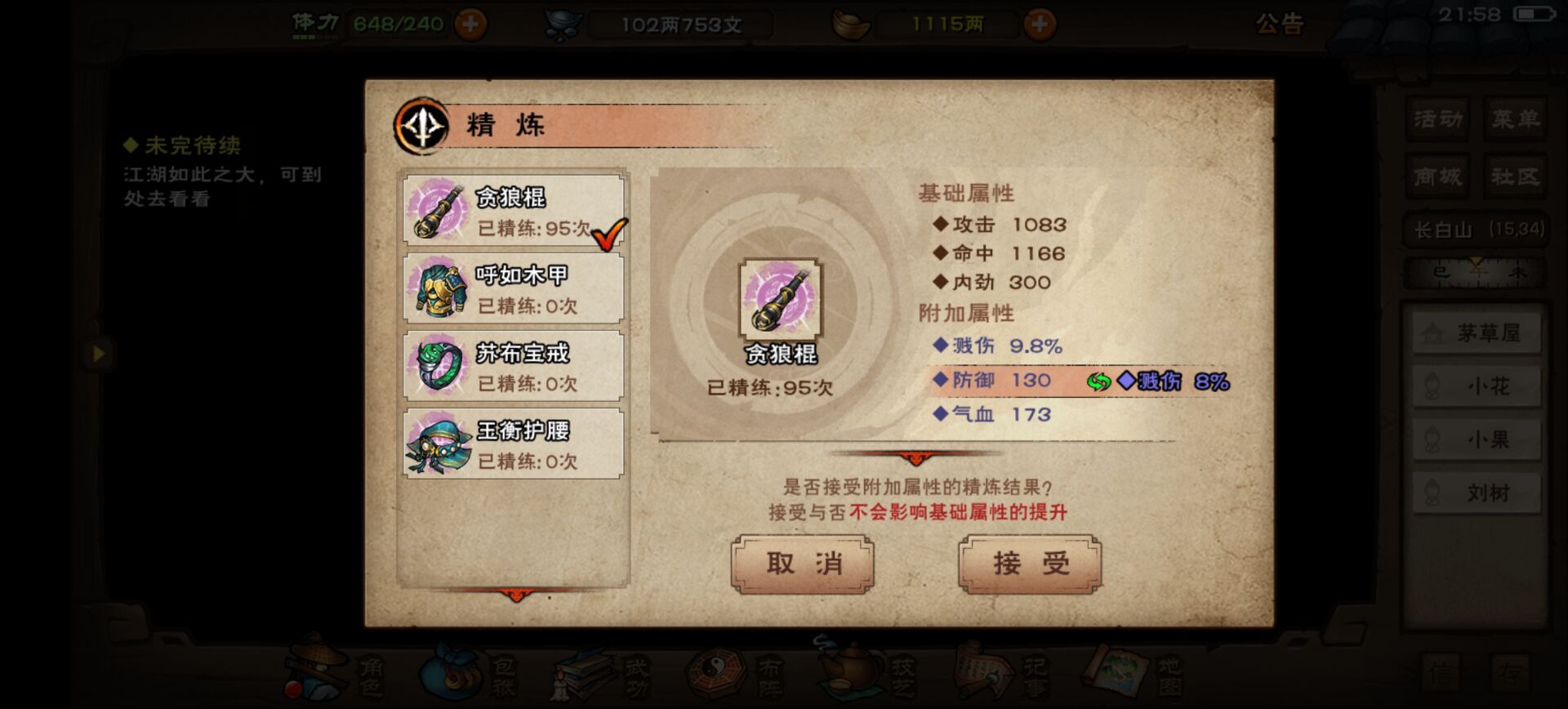This screenshot has width=1568, height=709.
Task: Select 贪狼棍 with the red checkmark
Action: (x=514, y=210)
